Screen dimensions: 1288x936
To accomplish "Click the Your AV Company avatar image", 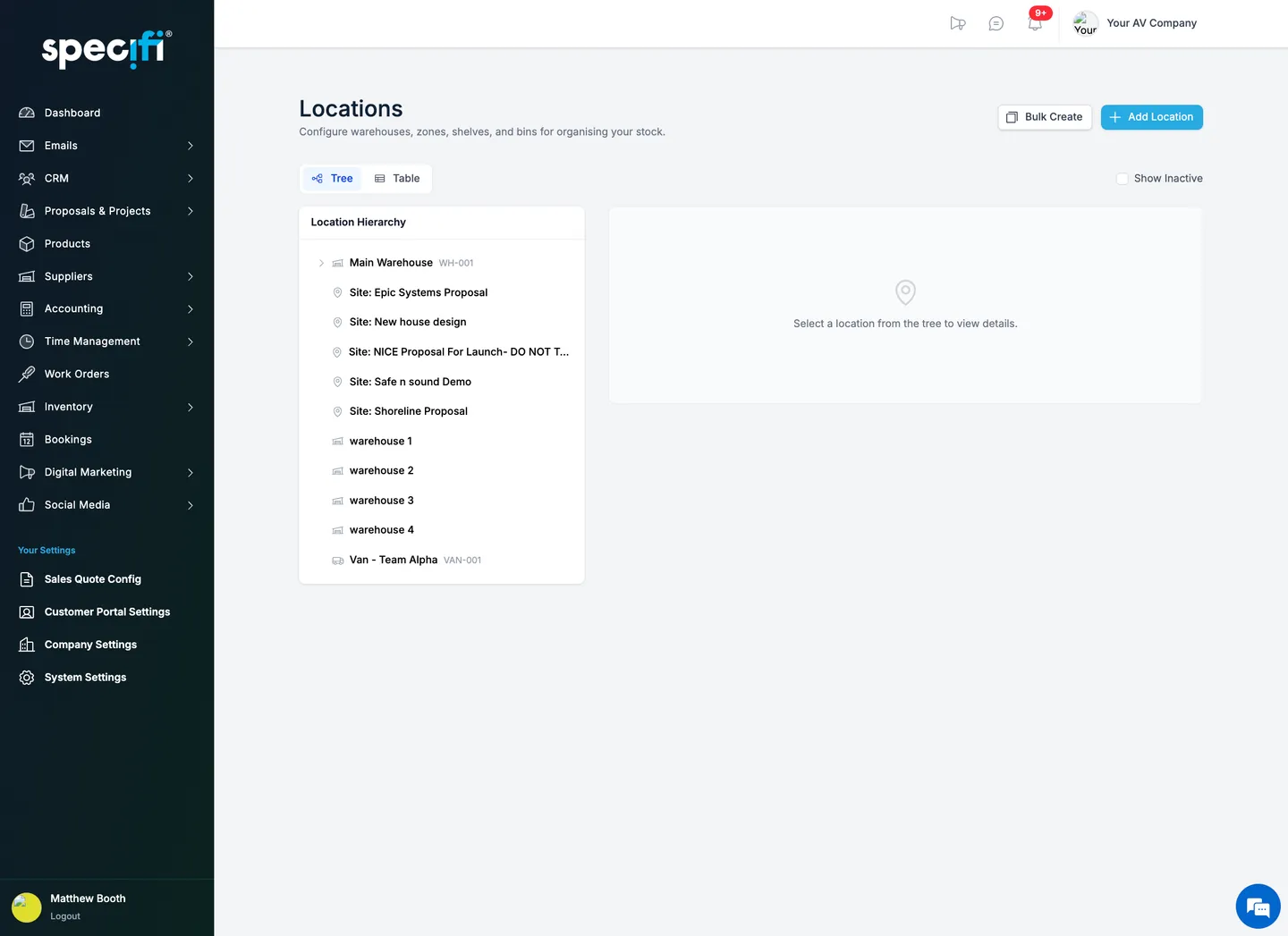I will click(1086, 23).
